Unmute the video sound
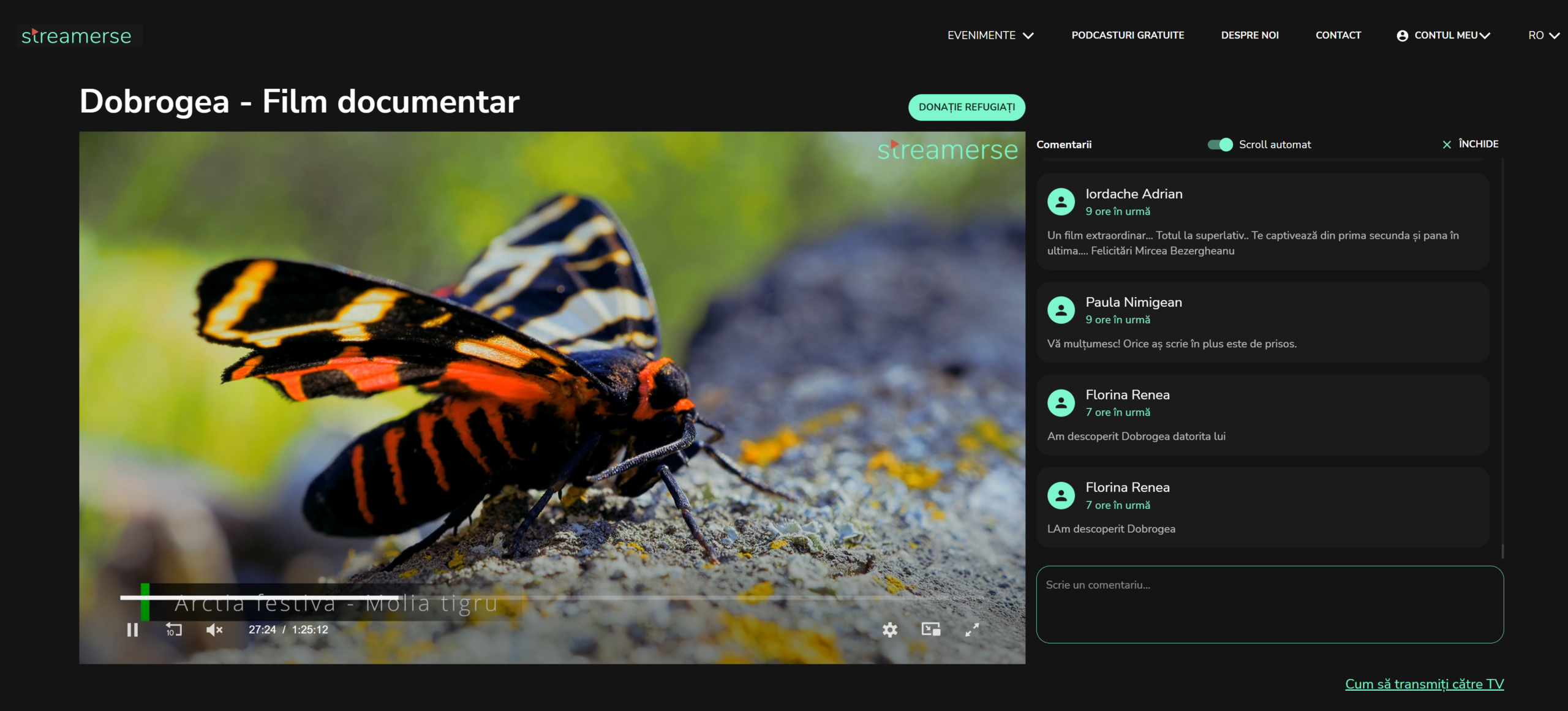 [214, 630]
